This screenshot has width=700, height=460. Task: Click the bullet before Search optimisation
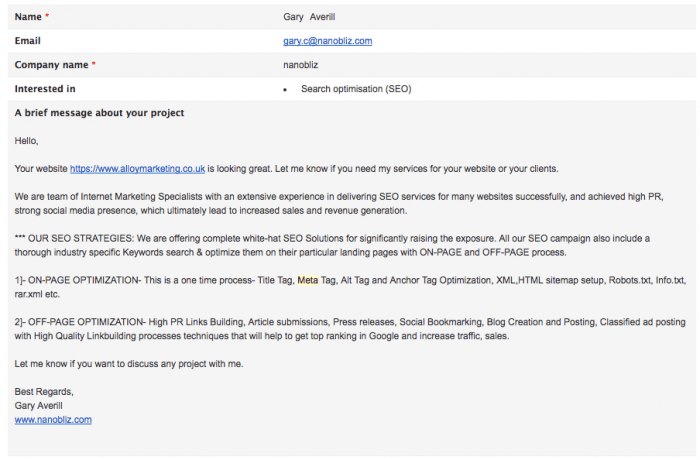pyautogui.click(x=285, y=90)
